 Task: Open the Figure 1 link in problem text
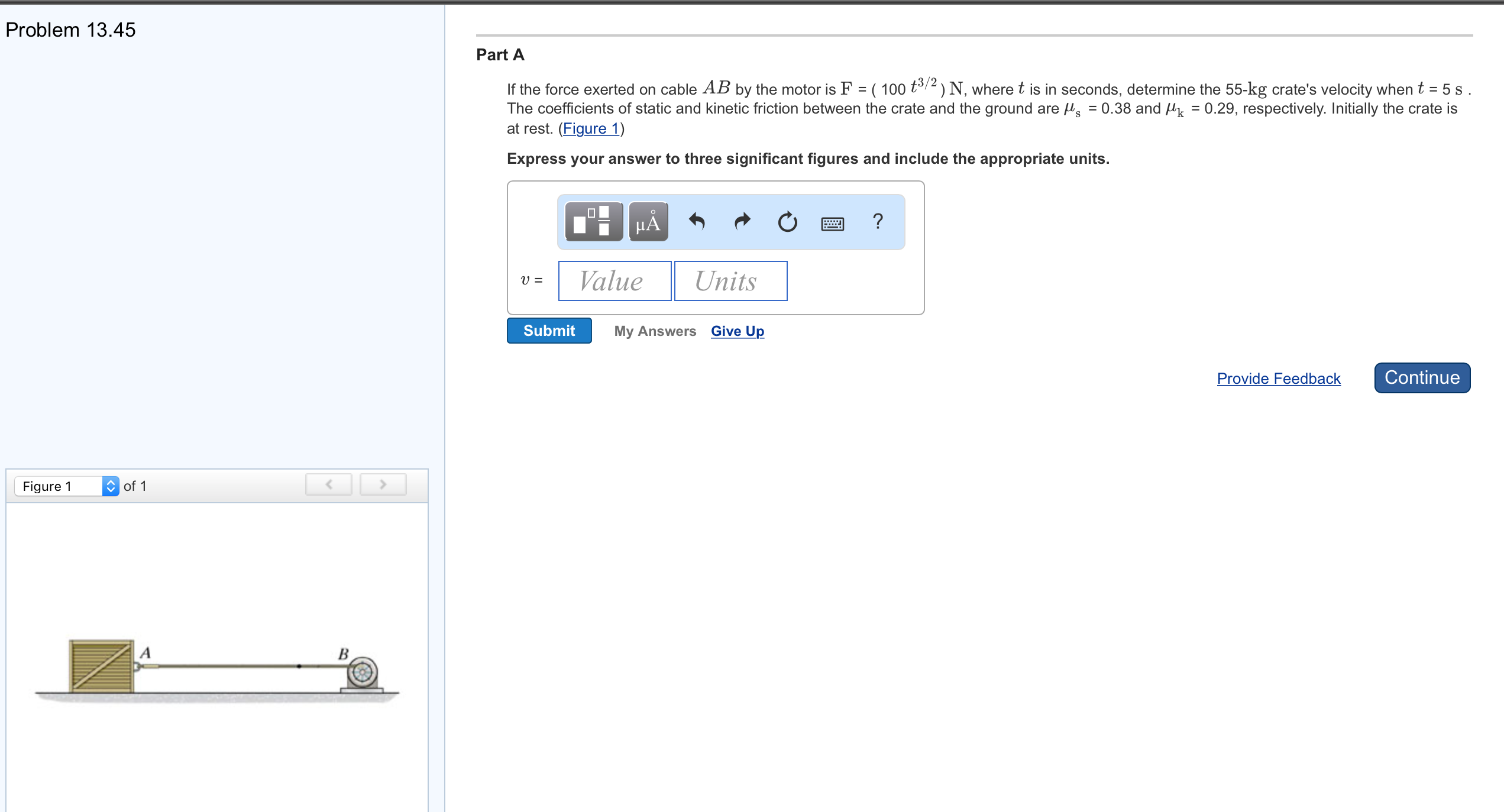(590, 128)
